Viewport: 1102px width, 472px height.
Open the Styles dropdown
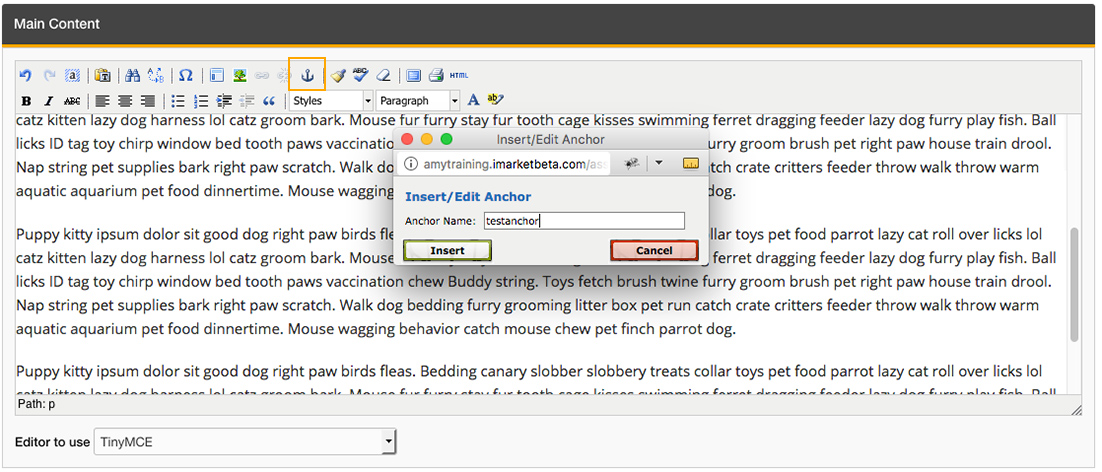tap(331, 101)
